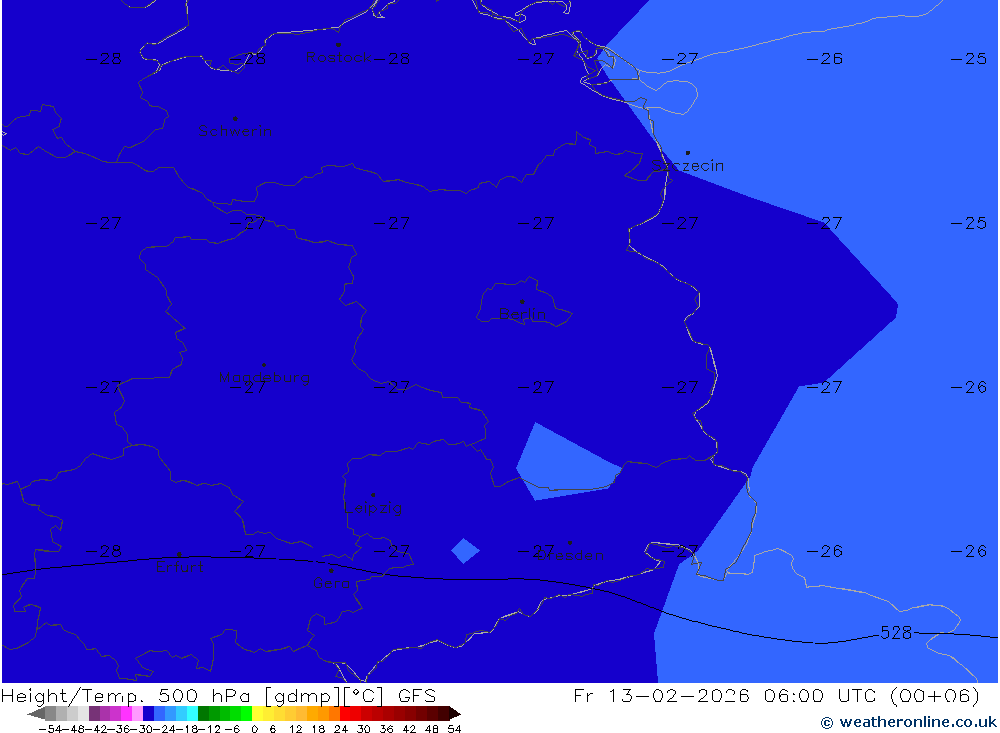Viewport: 1000px width, 733px height.
Task: Click the 0 legend scale label
Action: (x=254, y=729)
